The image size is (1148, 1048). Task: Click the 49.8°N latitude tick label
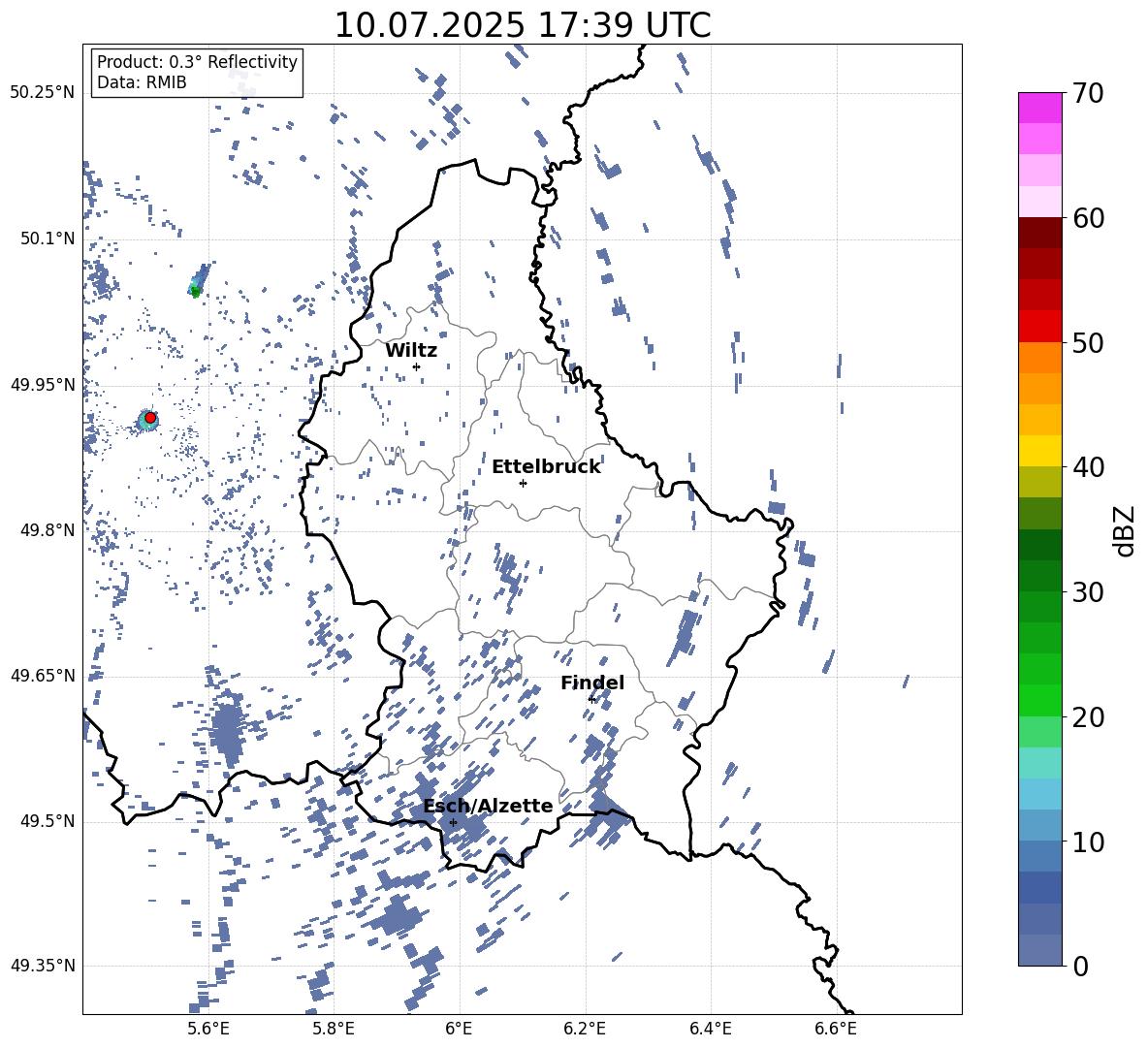48,530
